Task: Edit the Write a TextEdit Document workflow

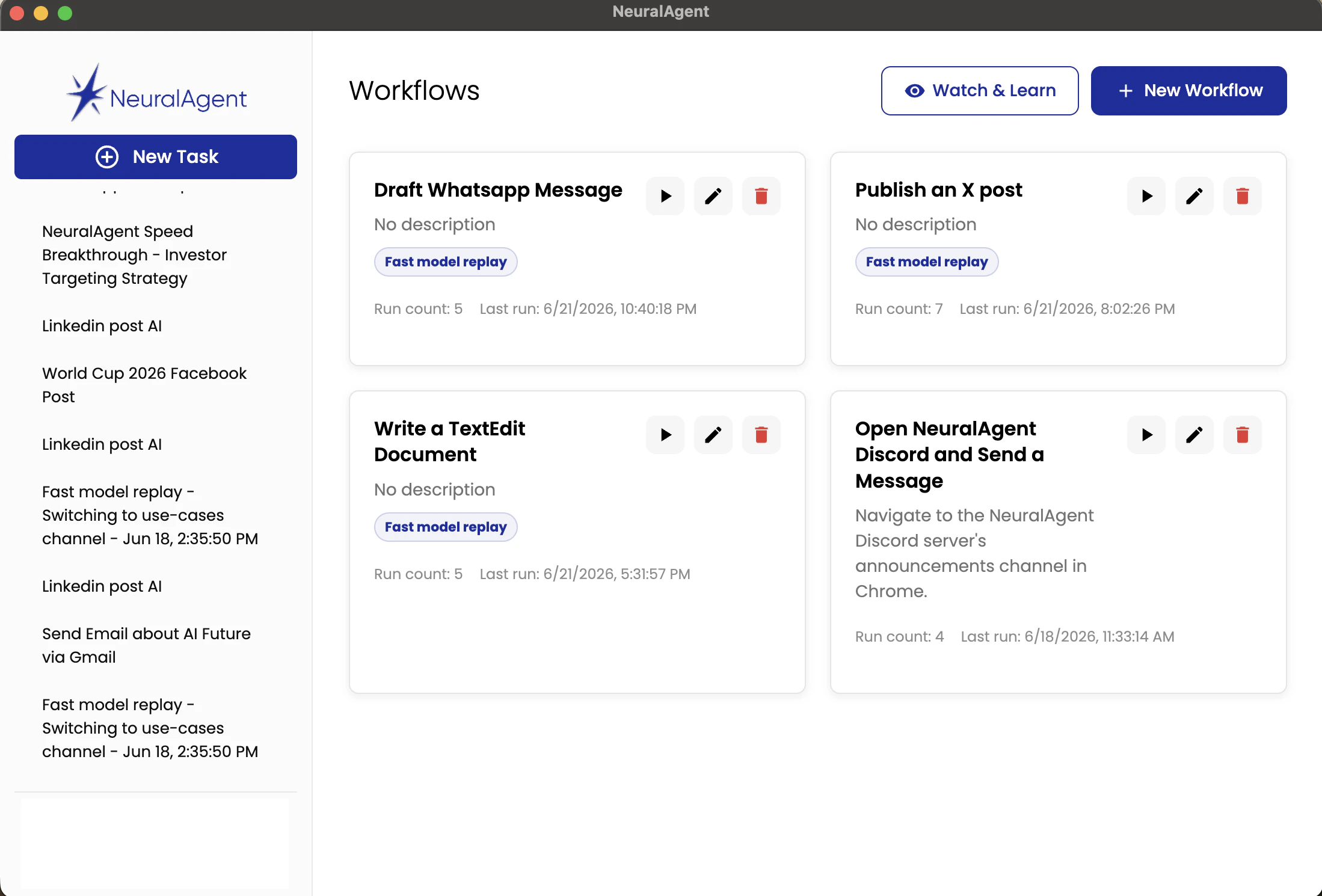Action: pyautogui.click(x=713, y=435)
